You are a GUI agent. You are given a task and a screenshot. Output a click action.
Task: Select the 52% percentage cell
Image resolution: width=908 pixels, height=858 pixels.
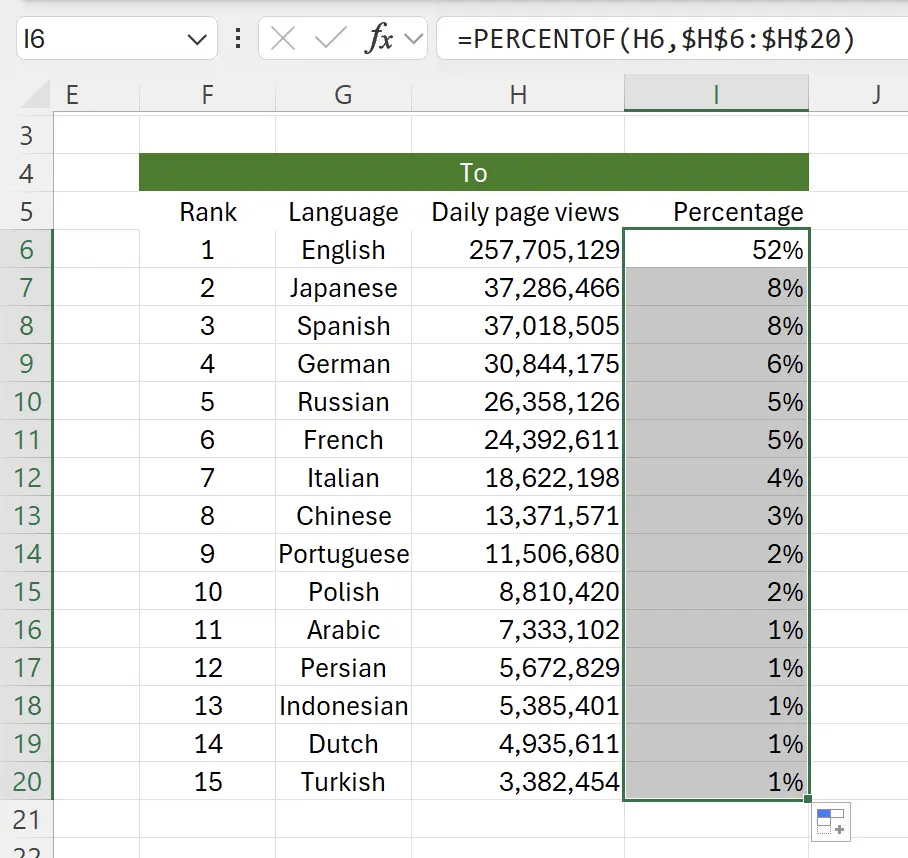click(x=716, y=250)
